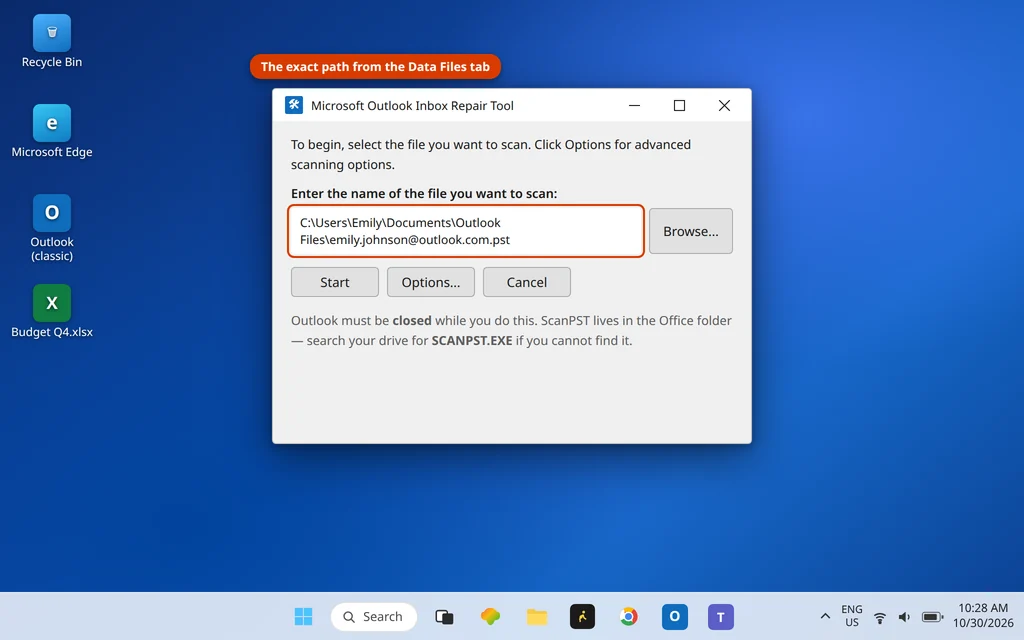Image resolution: width=1024 pixels, height=640 pixels.
Task: Open Outlook from the taskbar
Action: [x=675, y=616]
